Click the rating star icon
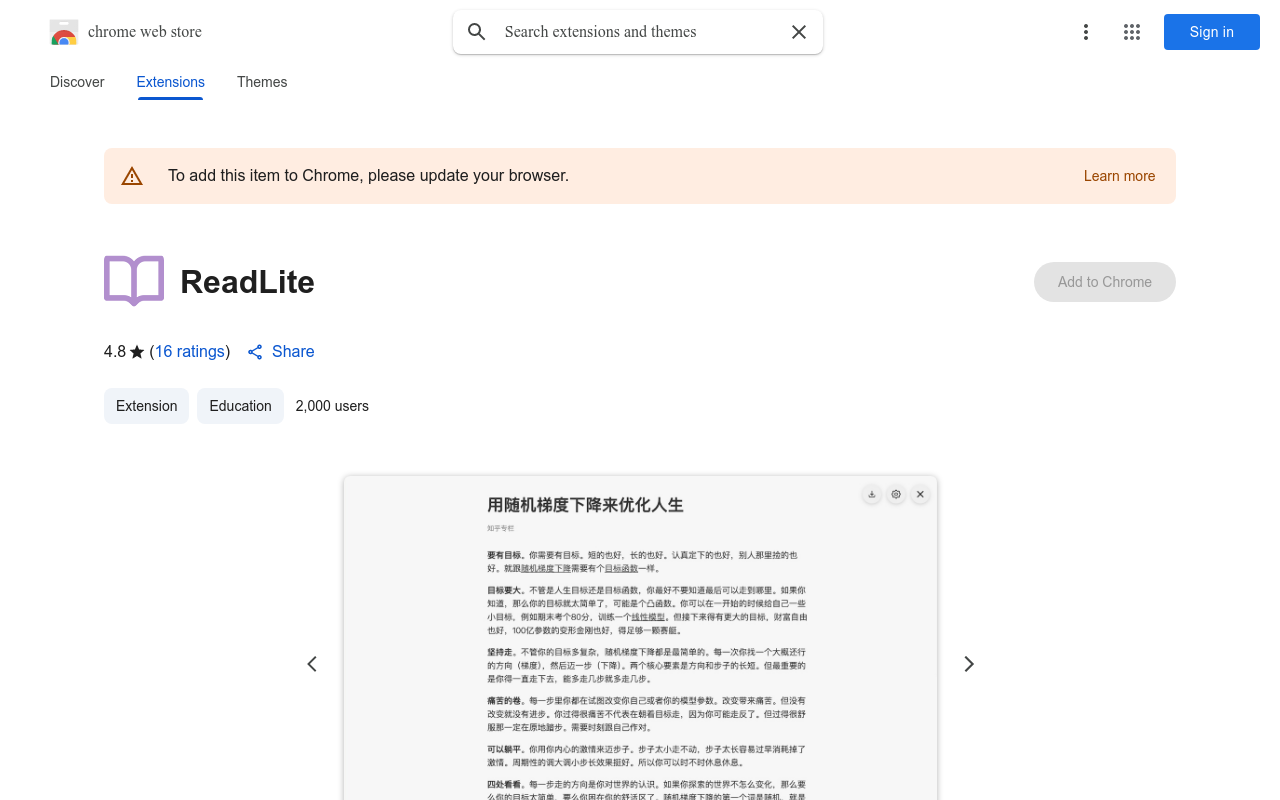1280x800 pixels. [137, 352]
